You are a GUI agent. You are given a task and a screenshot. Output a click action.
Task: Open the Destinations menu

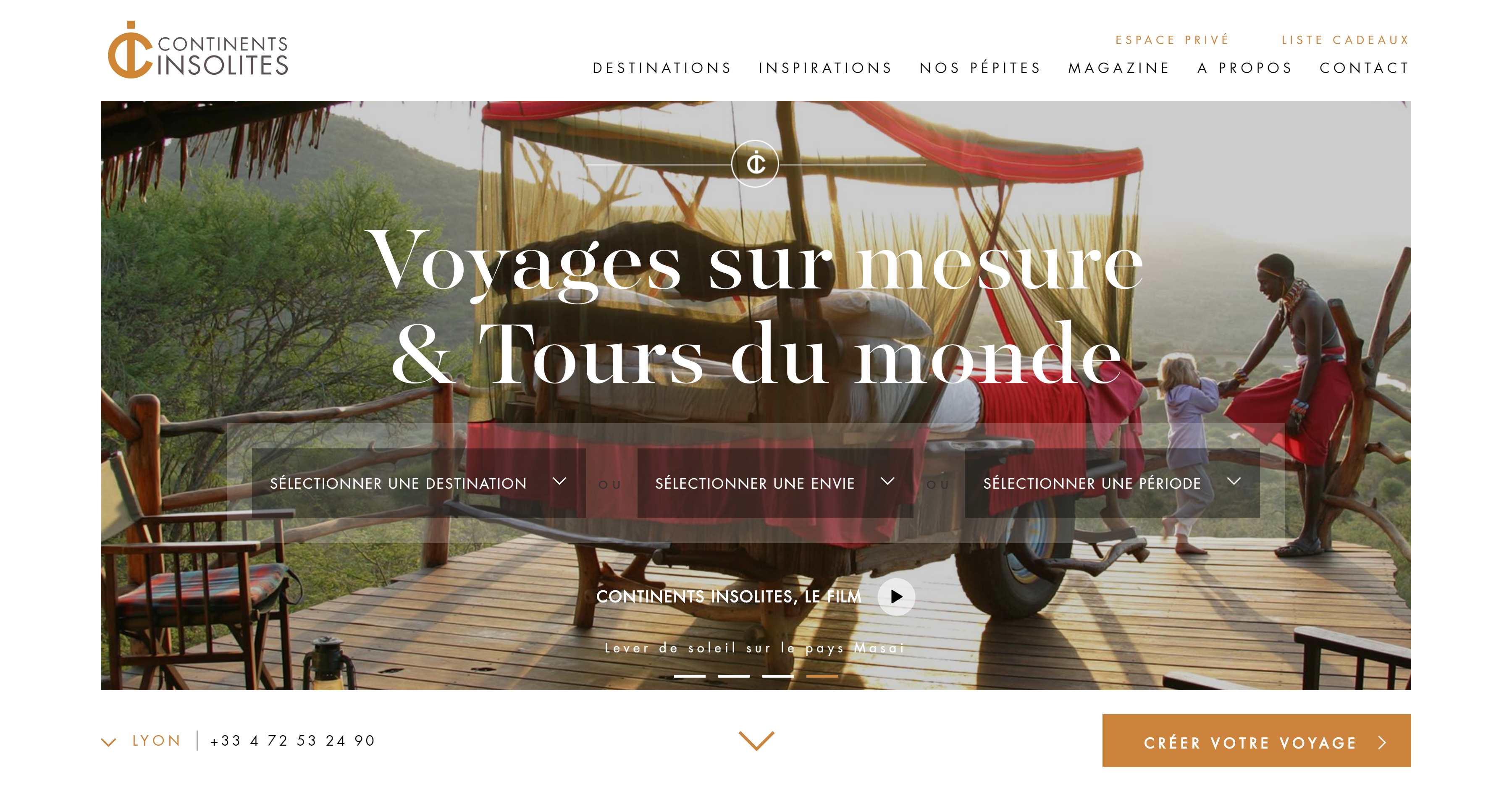point(662,68)
